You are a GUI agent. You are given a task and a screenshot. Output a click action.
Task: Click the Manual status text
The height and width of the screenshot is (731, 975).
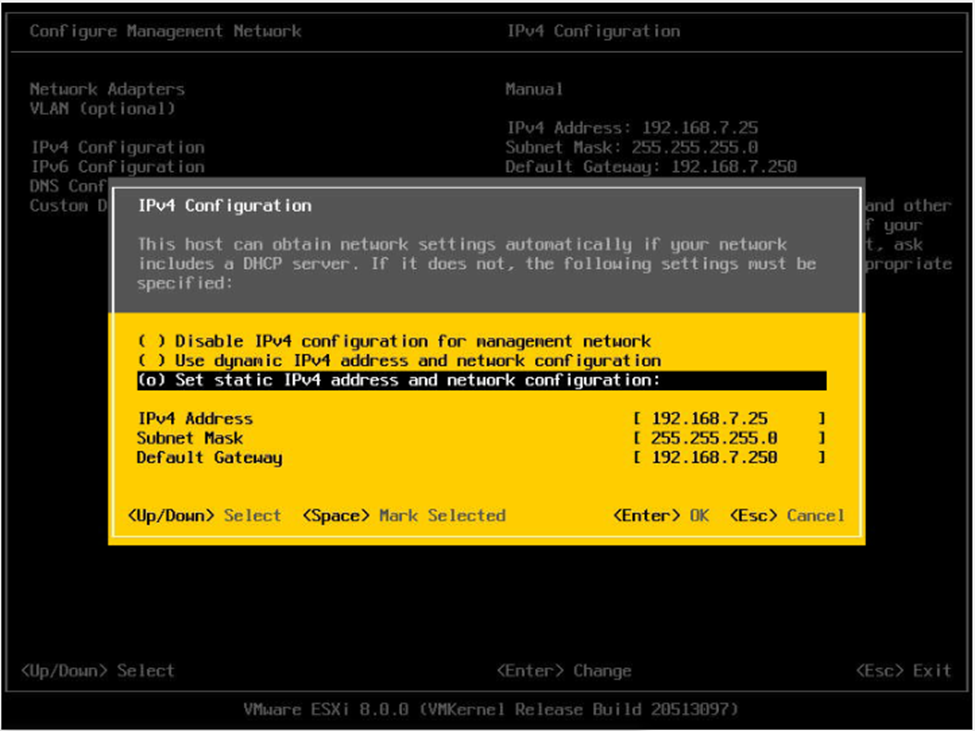(x=535, y=90)
